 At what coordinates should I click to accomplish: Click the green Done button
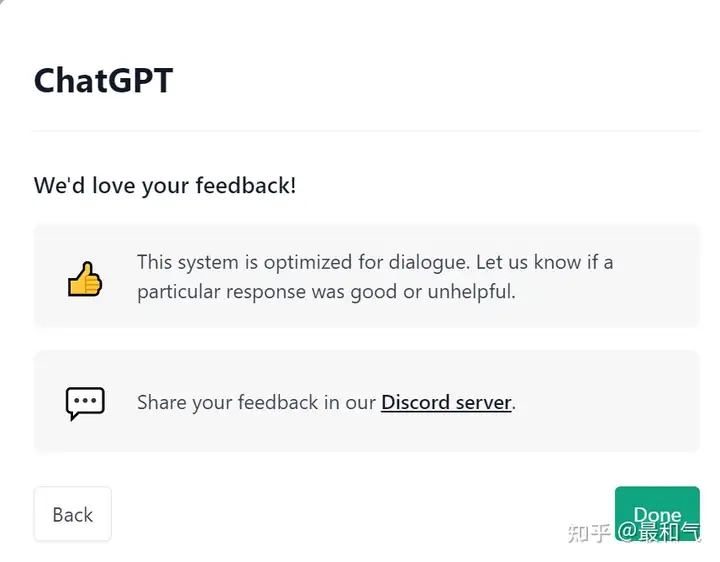click(657, 514)
